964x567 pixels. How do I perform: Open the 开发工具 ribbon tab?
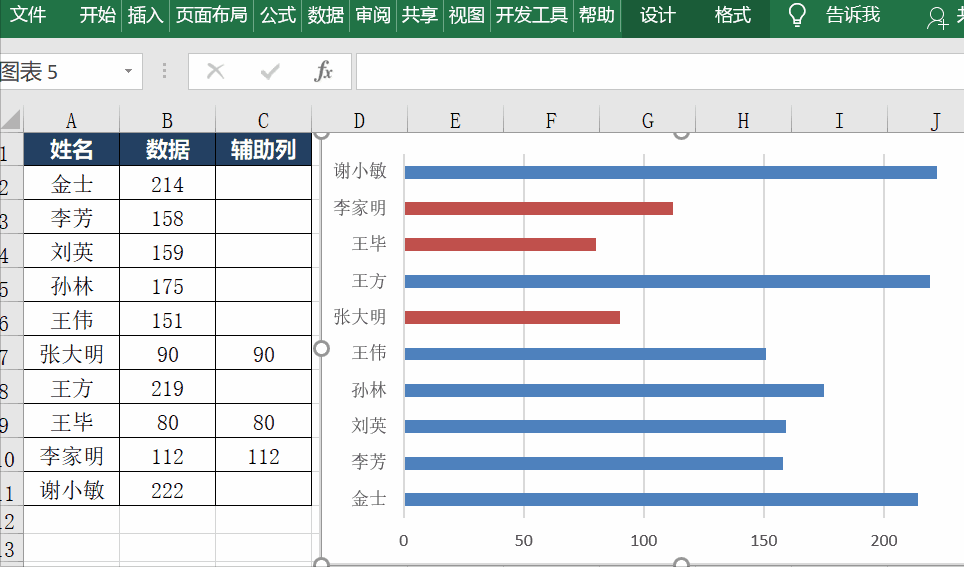pos(532,15)
